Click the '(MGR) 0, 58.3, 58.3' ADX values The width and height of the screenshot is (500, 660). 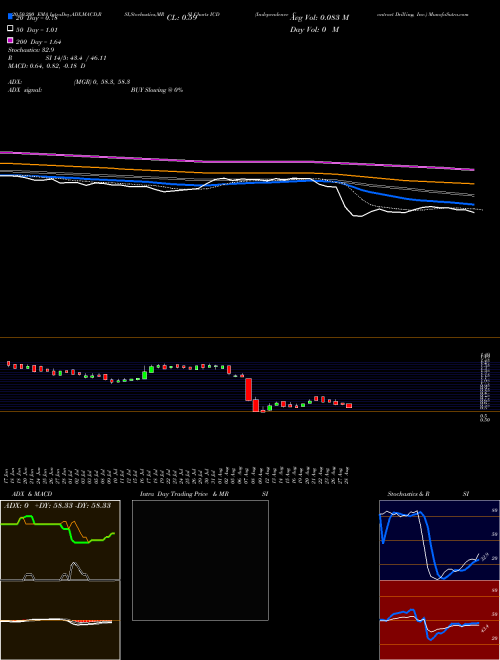[102, 82]
